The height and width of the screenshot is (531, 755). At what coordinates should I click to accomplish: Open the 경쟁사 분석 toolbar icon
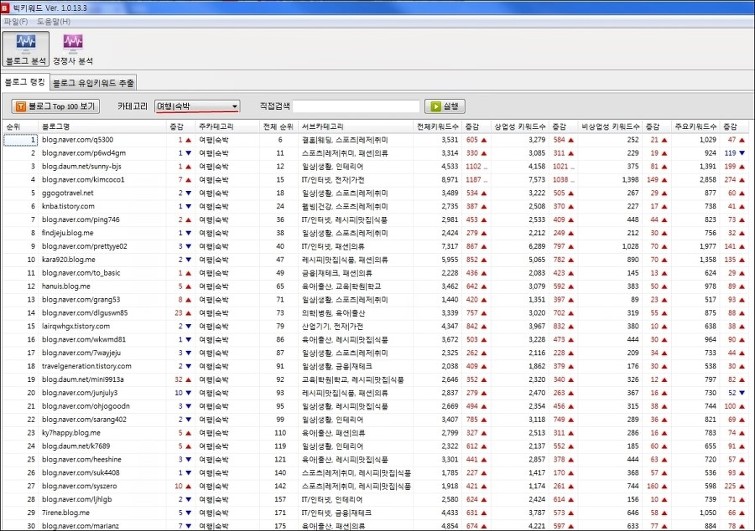tap(73, 49)
